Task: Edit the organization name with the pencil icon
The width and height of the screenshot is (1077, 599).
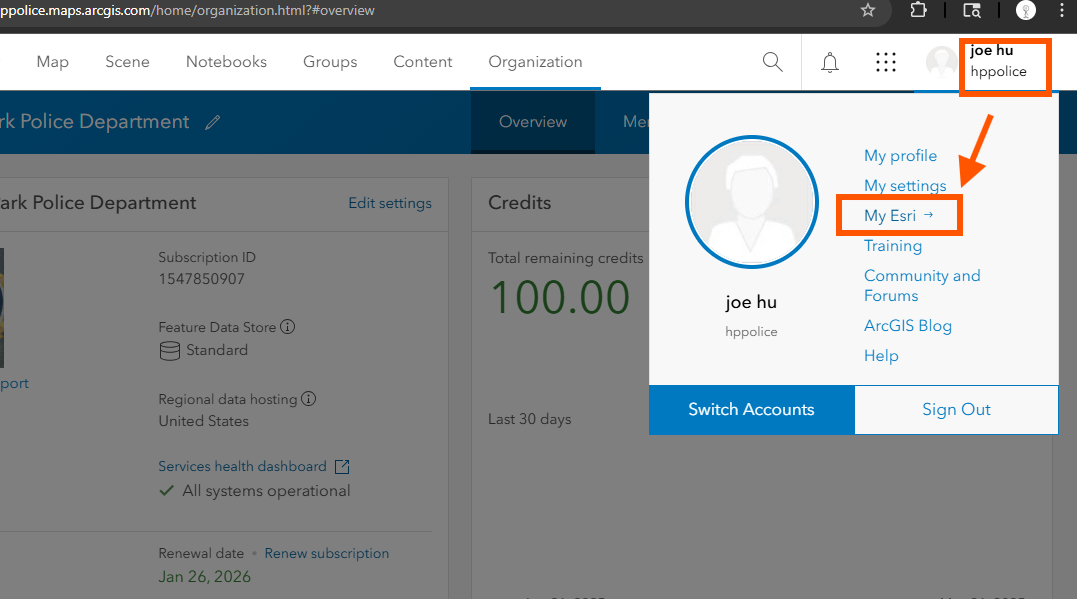Action: pos(213,122)
